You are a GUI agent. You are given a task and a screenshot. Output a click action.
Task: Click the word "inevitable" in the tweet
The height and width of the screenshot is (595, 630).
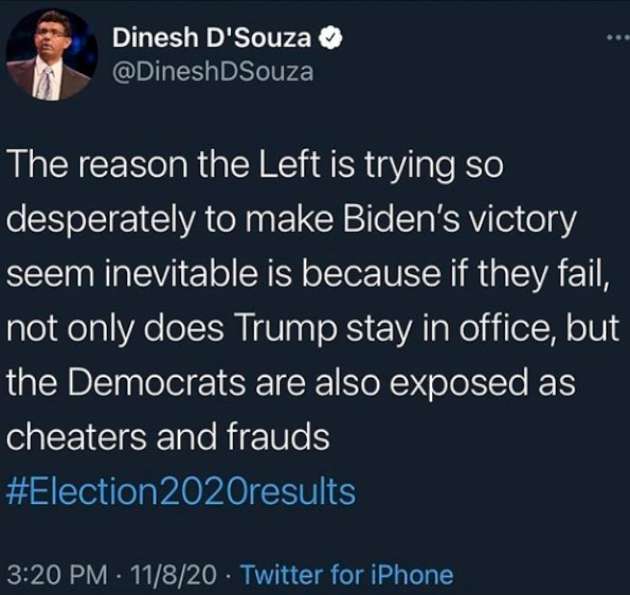(x=181, y=274)
